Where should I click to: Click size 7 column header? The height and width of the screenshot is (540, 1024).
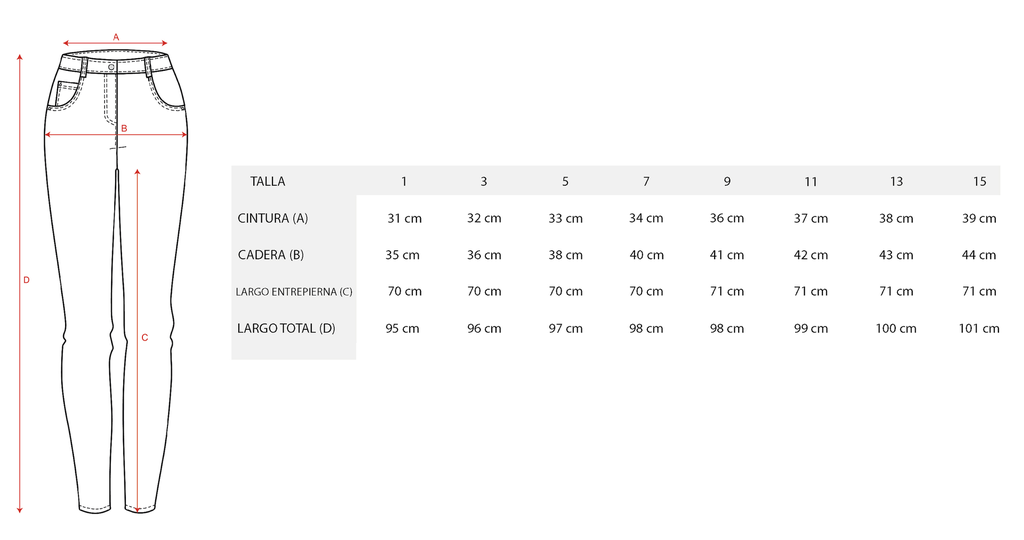pyautogui.click(x=646, y=182)
